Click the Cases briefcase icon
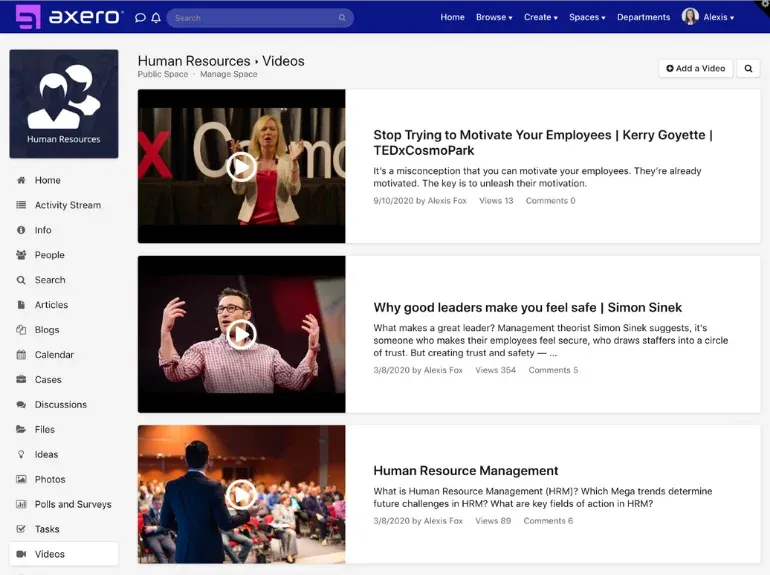The height and width of the screenshot is (575, 770). (x=21, y=380)
